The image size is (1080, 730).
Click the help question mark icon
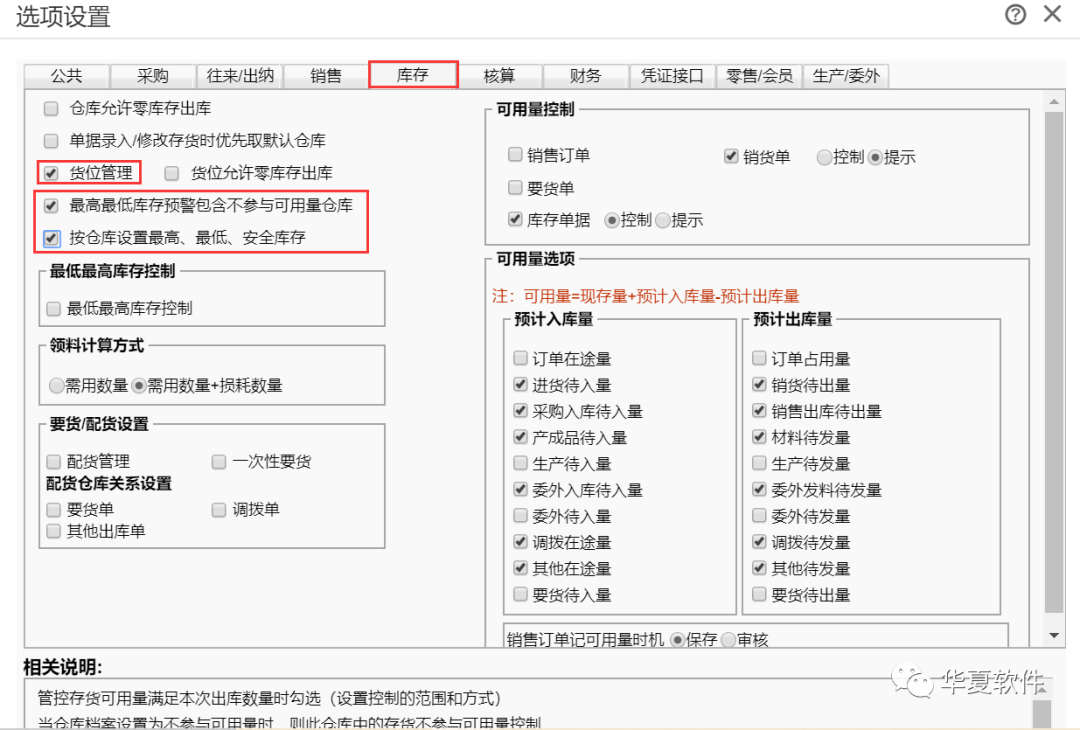pos(1016,14)
